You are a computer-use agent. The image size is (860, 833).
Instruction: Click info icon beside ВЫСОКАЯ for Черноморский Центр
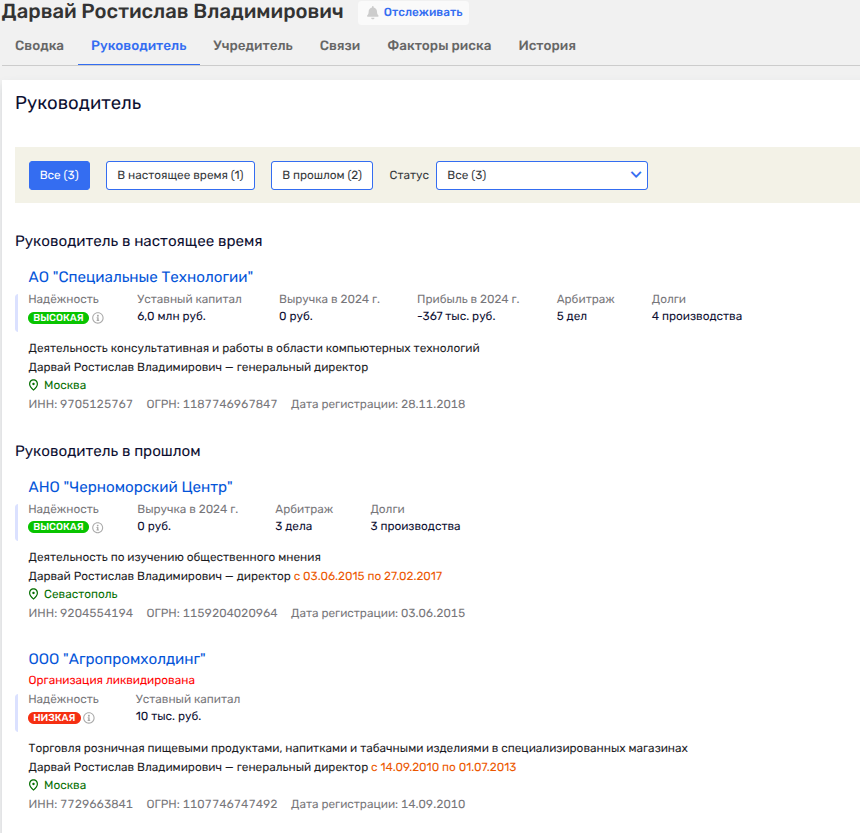[98, 527]
